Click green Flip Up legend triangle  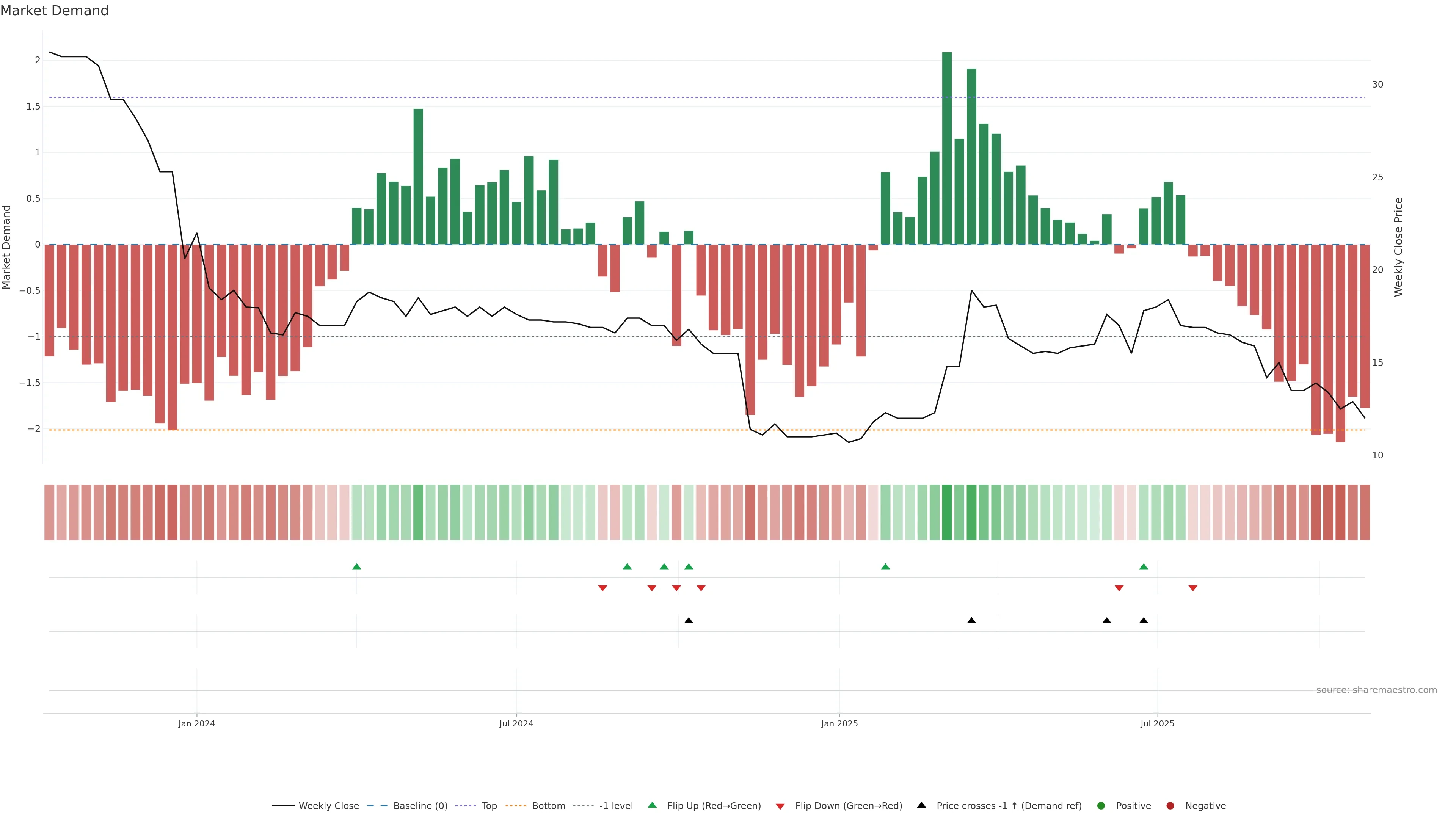pos(652,805)
